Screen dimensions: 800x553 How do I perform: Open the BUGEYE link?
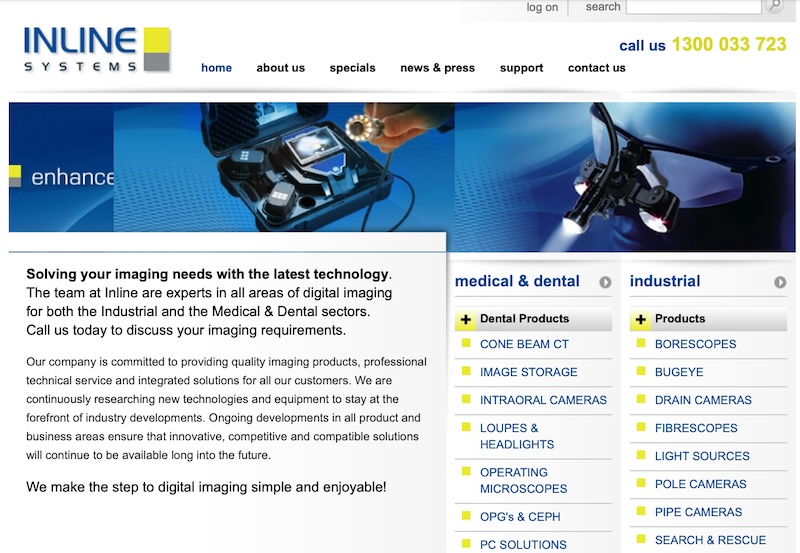[679, 372]
